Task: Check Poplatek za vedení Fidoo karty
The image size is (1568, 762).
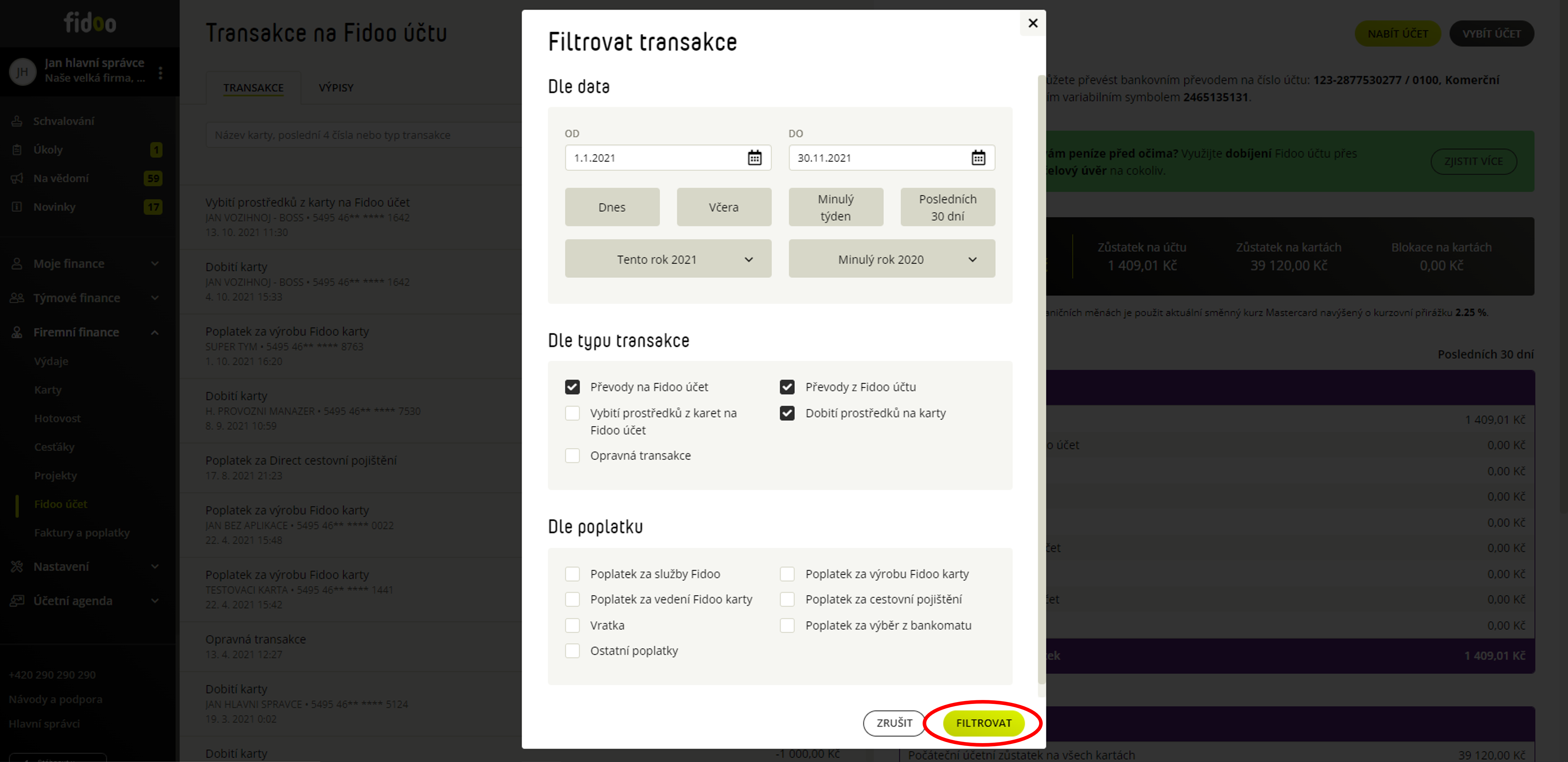Action: click(572, 599)
